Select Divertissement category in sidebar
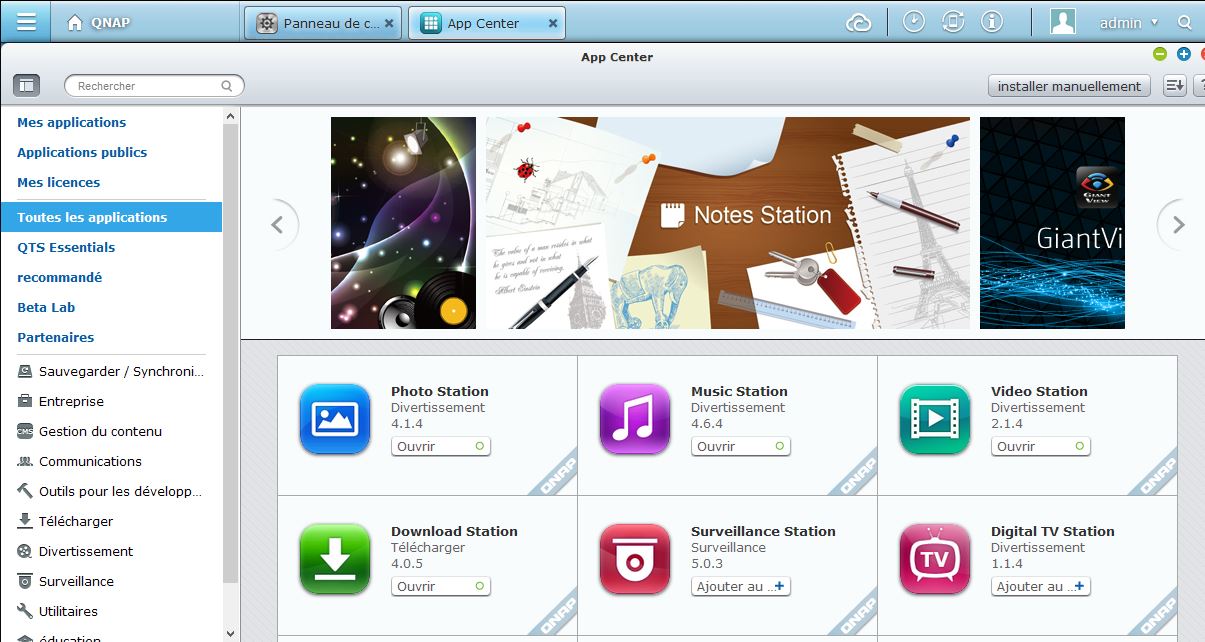This screenshot has width=1205, height=642. pos(75,551)
